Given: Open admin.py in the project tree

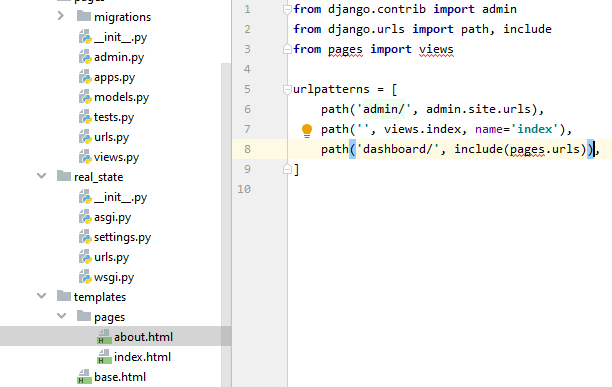Looking at the screenshot, I should click(x=119, y=57).
